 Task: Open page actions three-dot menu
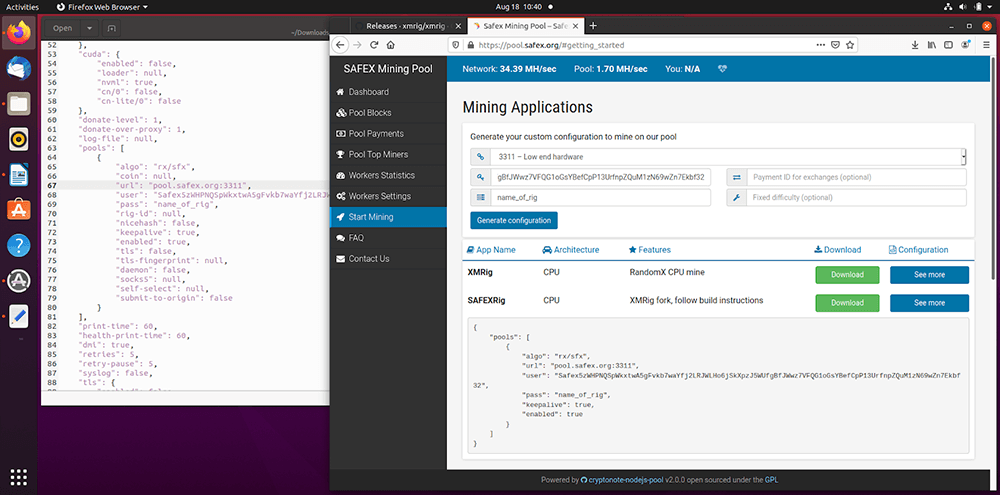(x=821, y=45)
